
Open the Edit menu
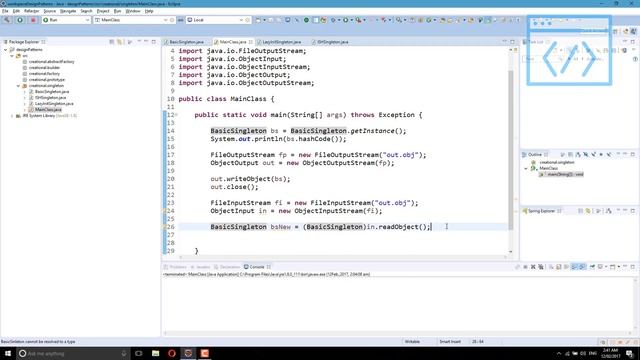tap(16, 11)
